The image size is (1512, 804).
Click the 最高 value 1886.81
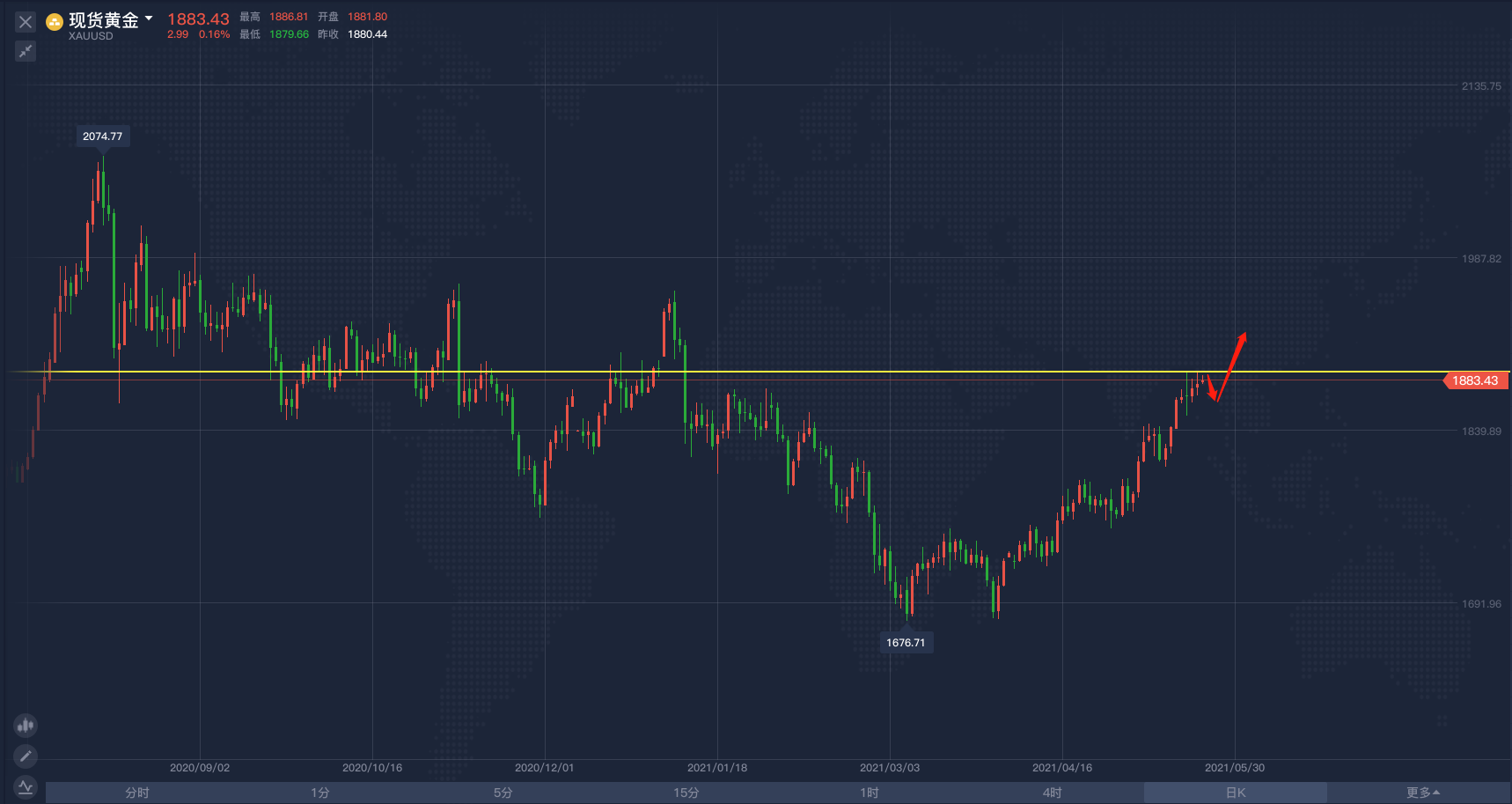point(289,17)
